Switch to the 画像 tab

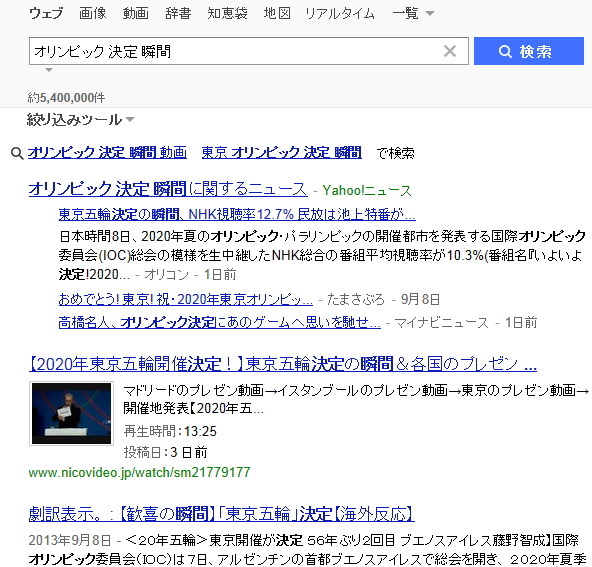[93, 14]
